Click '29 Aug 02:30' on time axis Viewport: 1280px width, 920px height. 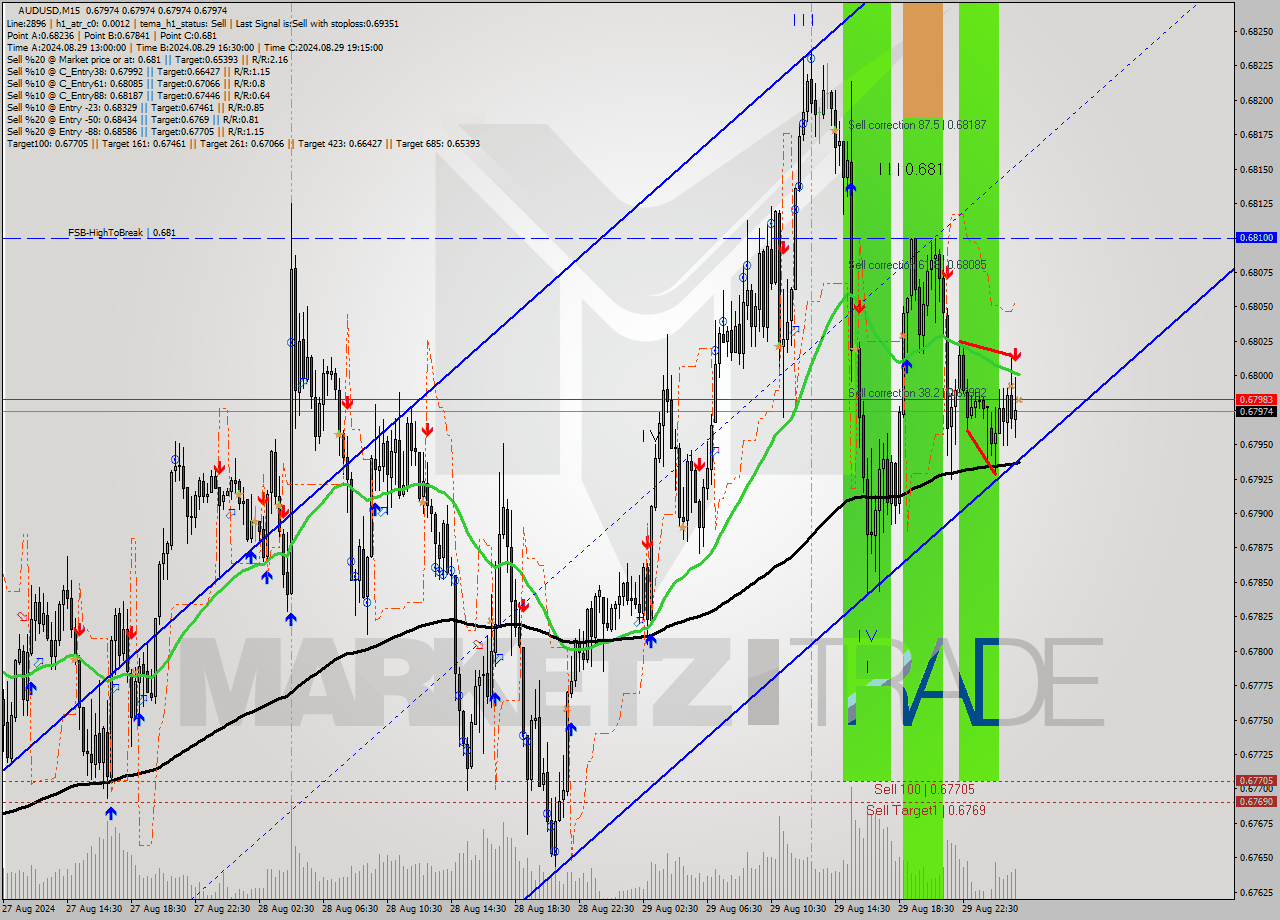click(670, 909)
